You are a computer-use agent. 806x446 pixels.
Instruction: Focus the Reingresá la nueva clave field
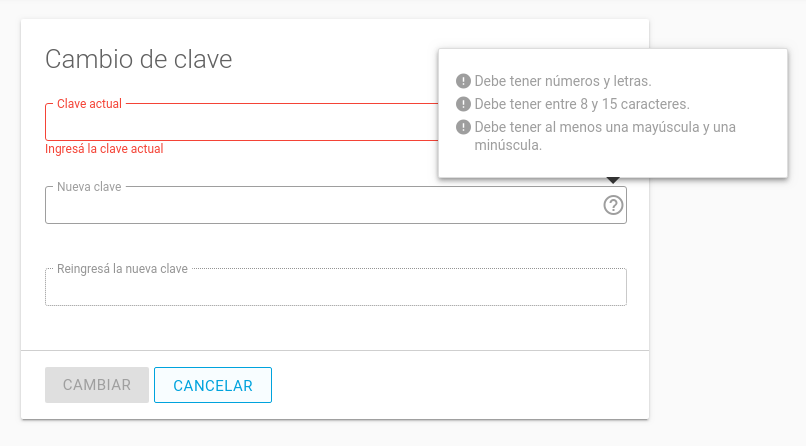click(x=335, y=288)
